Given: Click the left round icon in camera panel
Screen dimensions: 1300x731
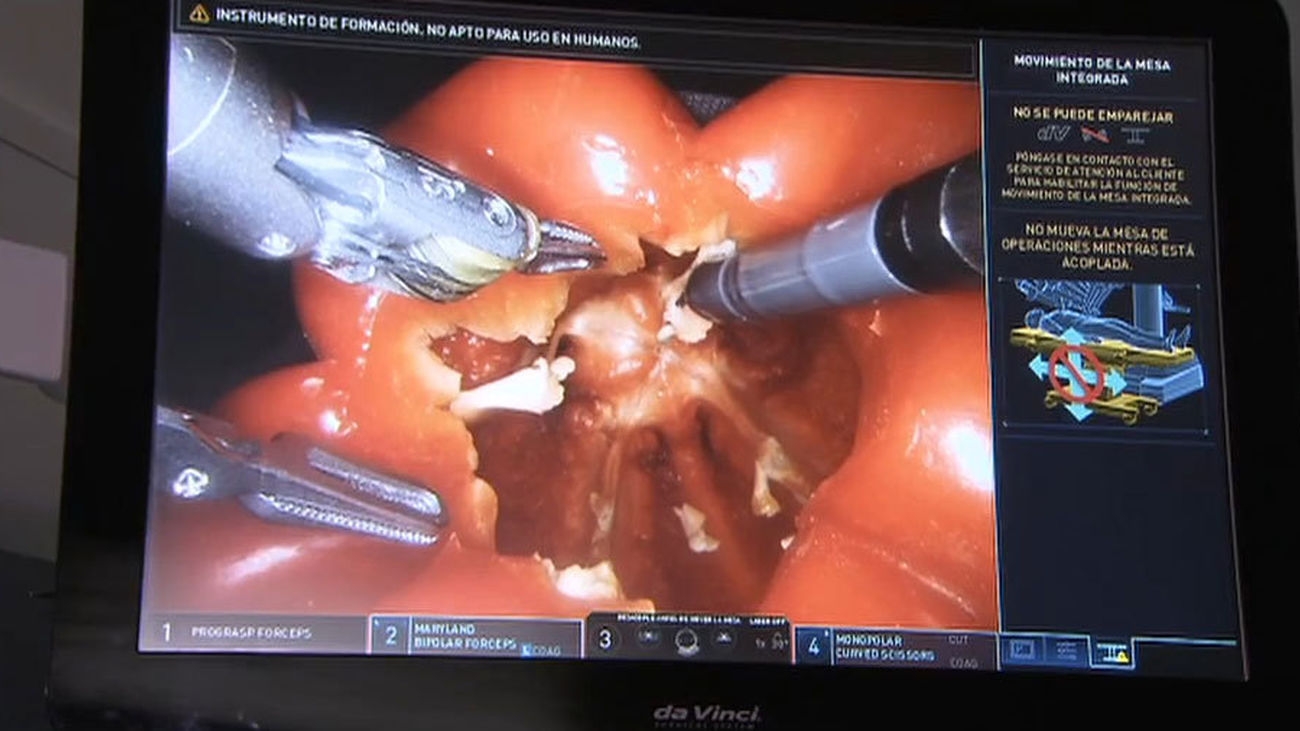Looking at the screenshot, I should point(648,638).
